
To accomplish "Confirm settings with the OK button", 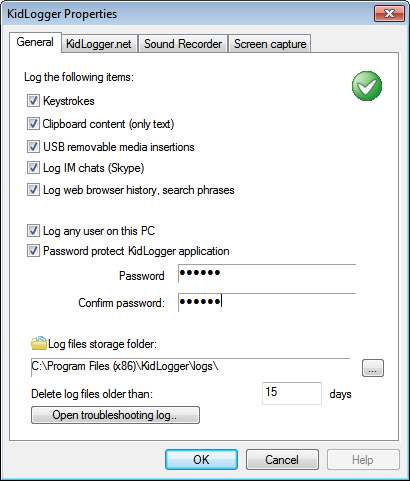I will (201, 460).
